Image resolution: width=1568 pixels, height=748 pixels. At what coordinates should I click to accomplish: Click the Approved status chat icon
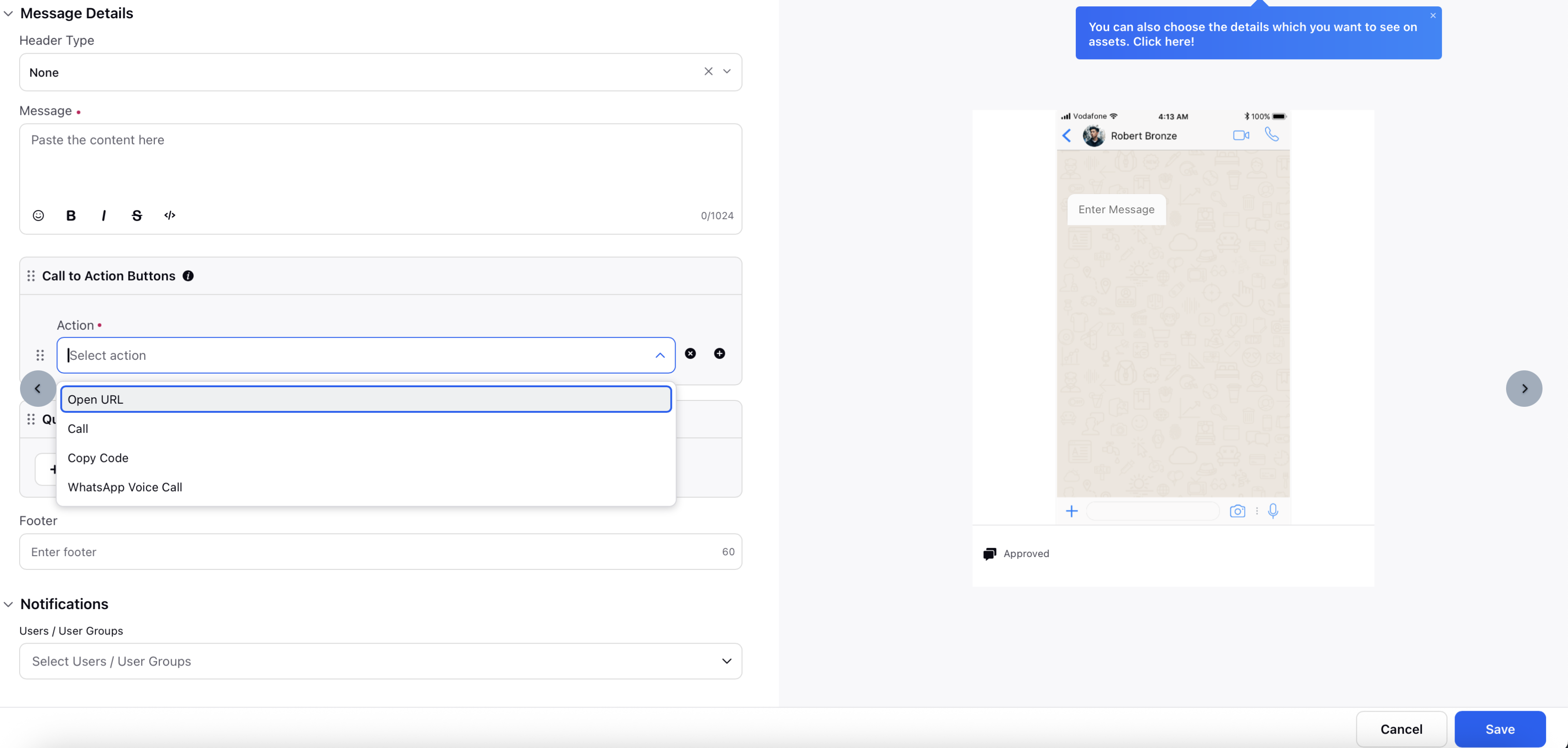tap(990, 553)
